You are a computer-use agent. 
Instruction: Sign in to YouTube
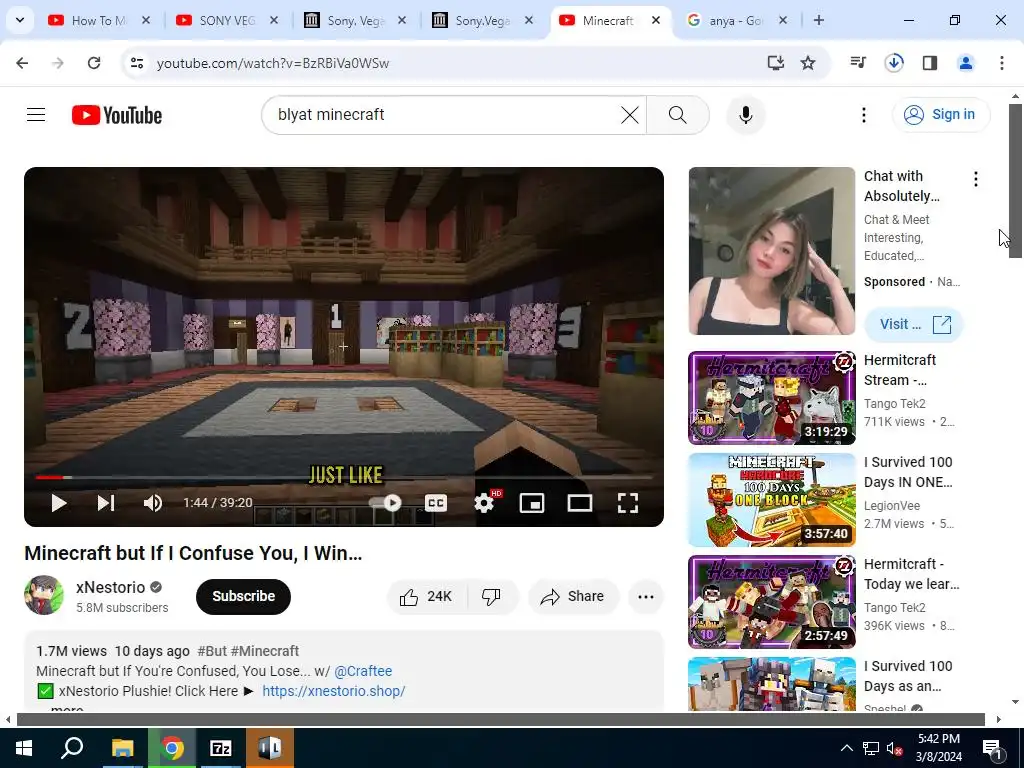click(941, 114)
